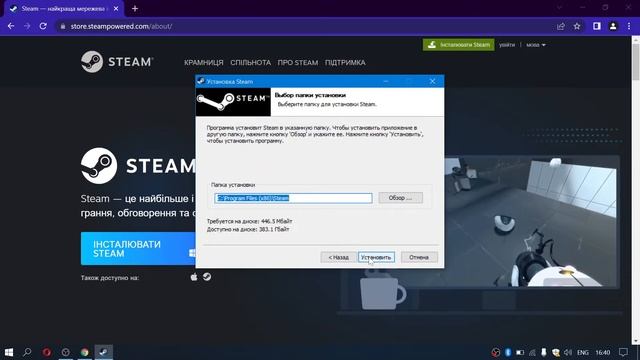The width and height of the screenshot is (640, 360).
Task: Click the 16:40 clock
Action: [x=603, y=352]
